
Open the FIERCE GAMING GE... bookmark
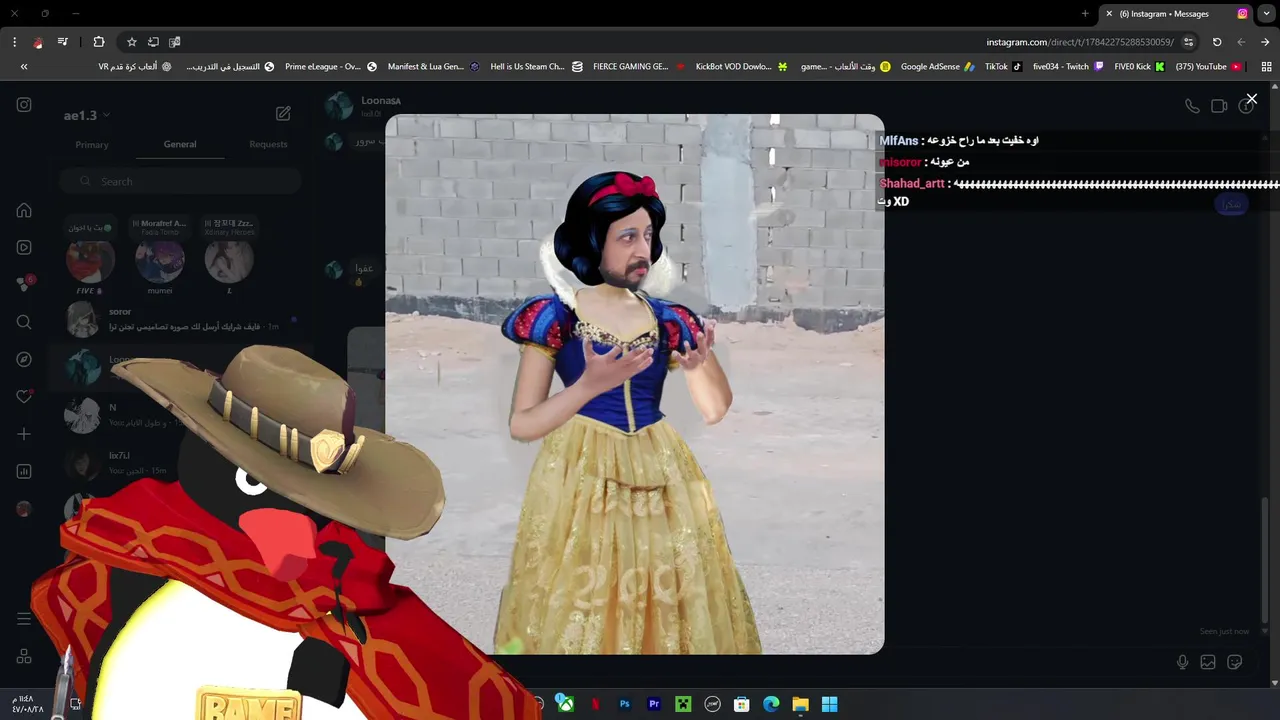coord(639,67)
